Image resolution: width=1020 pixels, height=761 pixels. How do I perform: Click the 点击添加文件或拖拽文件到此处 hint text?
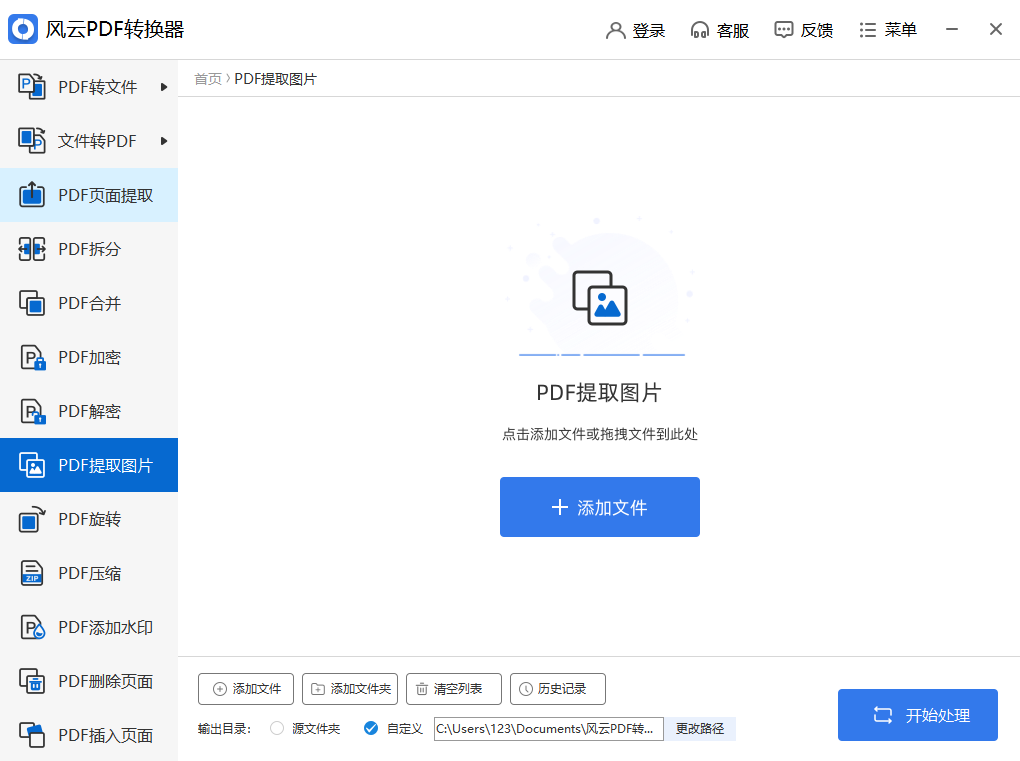[x=600, y=434]
